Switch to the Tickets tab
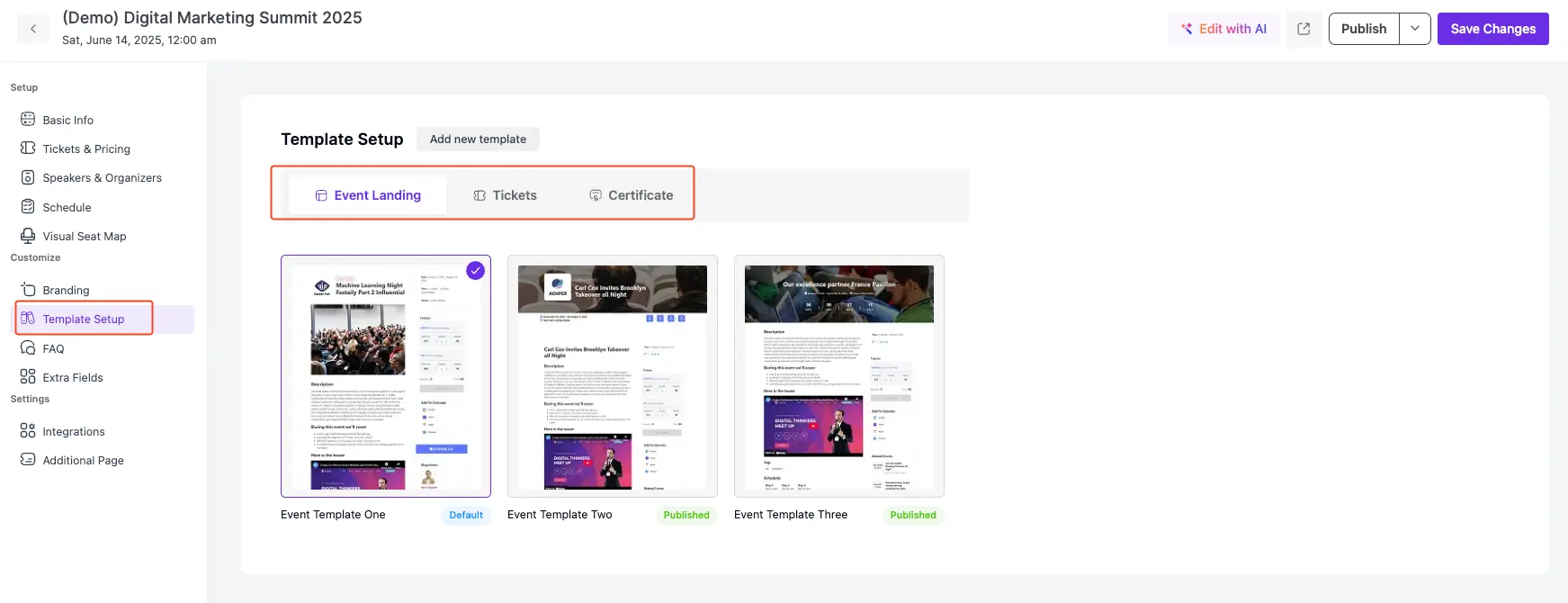The image size is (1568, 603). click(505, 195)
